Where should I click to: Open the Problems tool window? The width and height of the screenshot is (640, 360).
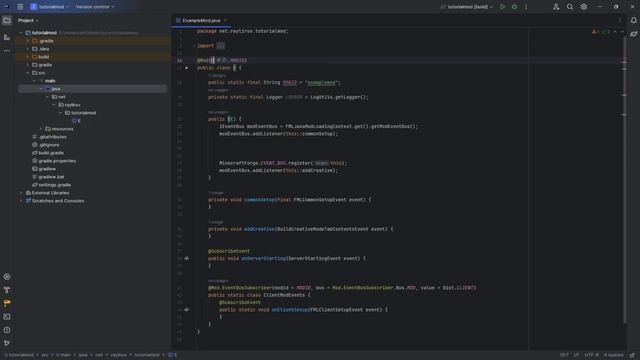[x=7, y=330]
